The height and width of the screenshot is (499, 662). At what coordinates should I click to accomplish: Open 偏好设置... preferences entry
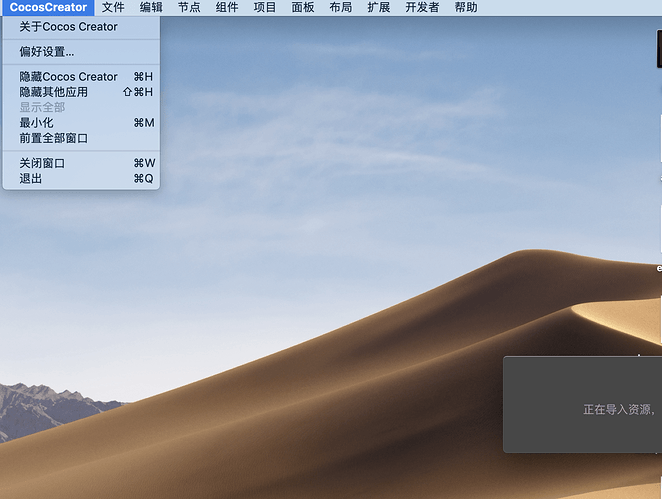[x=81, y=52]
